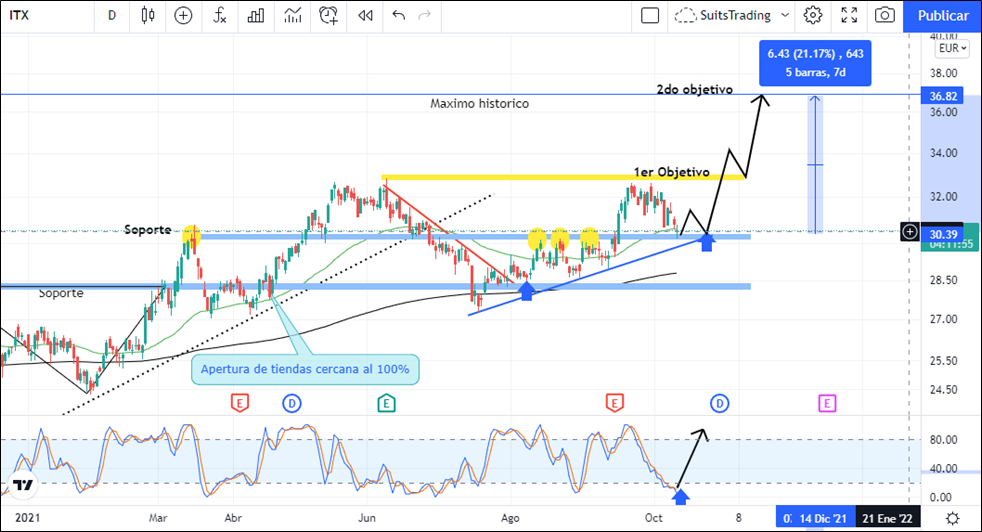Image resolution: width=982 pixels, height=532 pixels.
Task: Click the layout select square box
Action: pyautogui.click(x=650, y=15)
